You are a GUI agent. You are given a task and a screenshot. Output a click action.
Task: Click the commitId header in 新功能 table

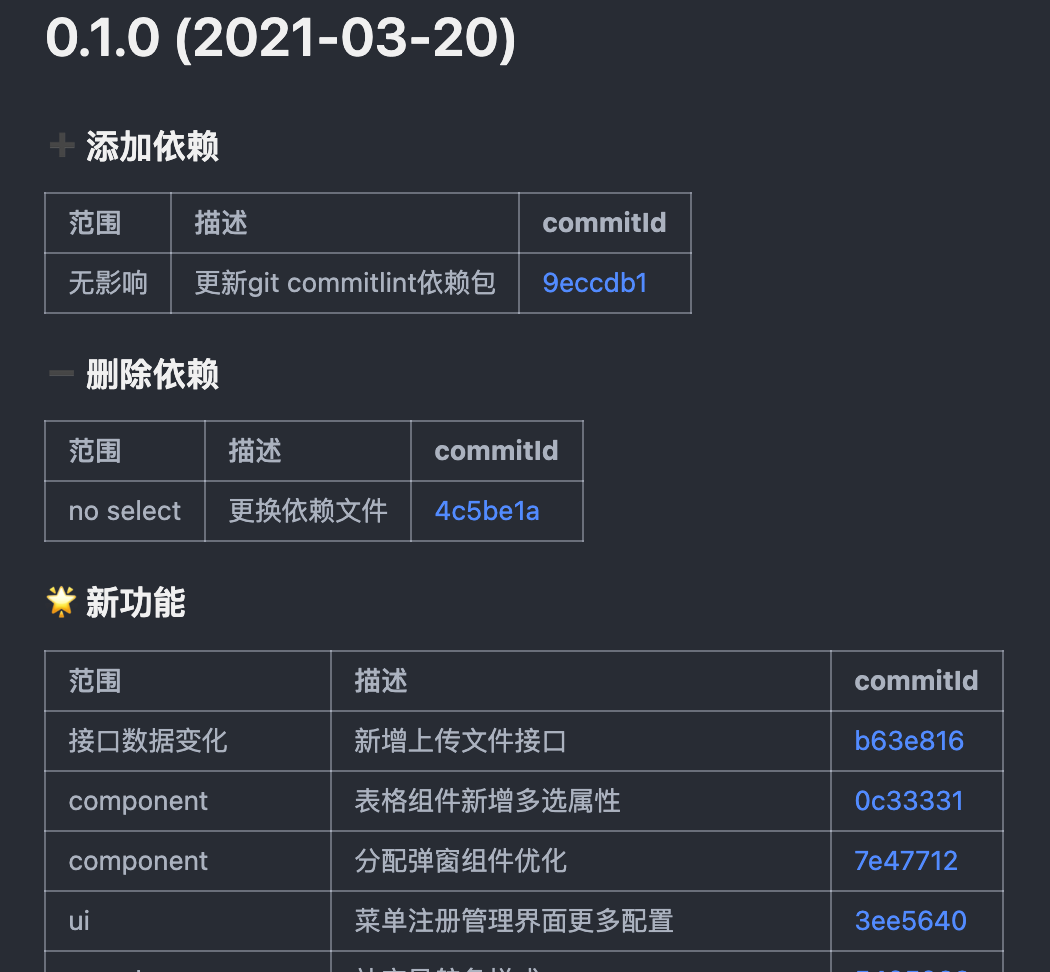(917, 681)
